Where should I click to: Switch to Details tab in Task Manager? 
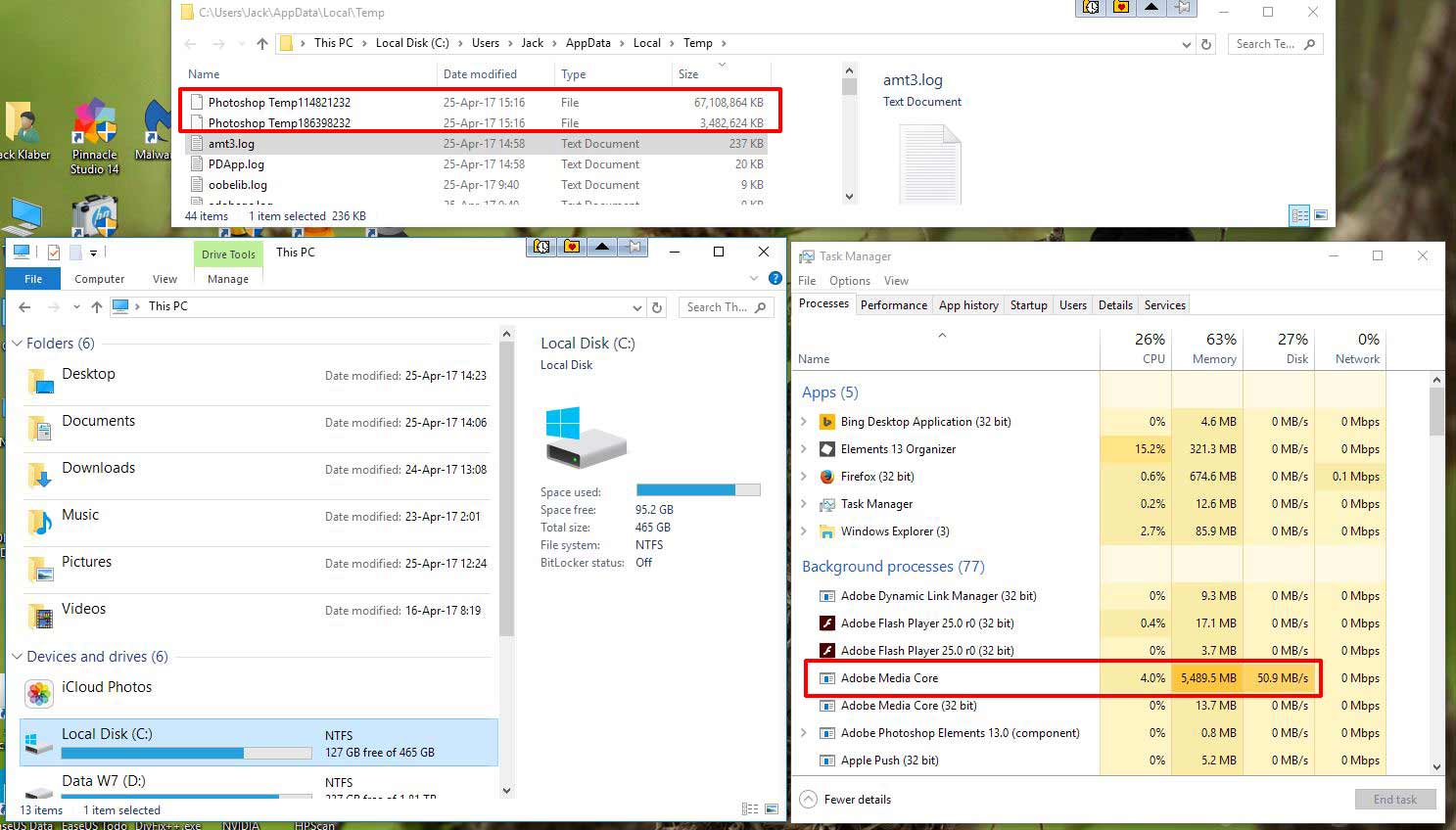click(1115, 305)
